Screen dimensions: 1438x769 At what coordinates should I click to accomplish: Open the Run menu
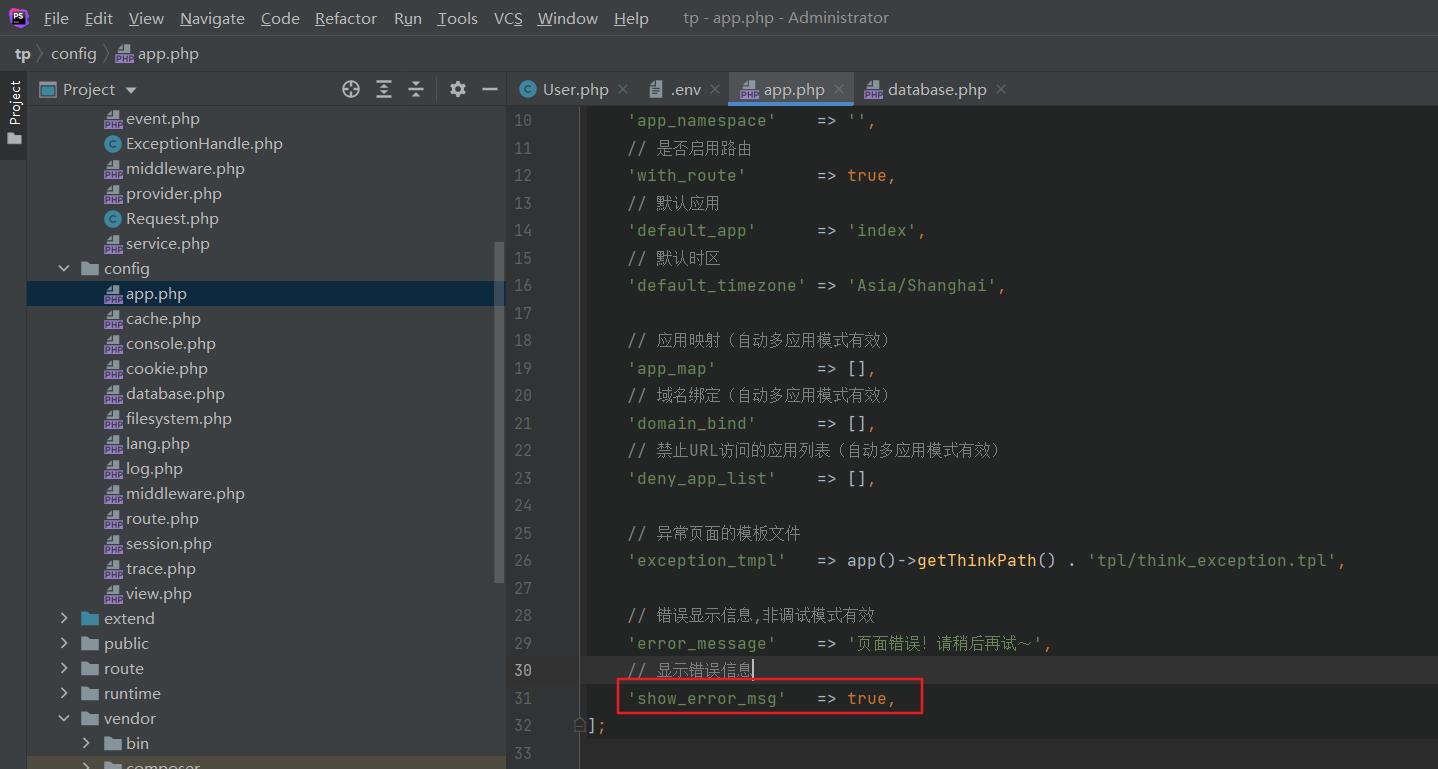pos(408,18)
